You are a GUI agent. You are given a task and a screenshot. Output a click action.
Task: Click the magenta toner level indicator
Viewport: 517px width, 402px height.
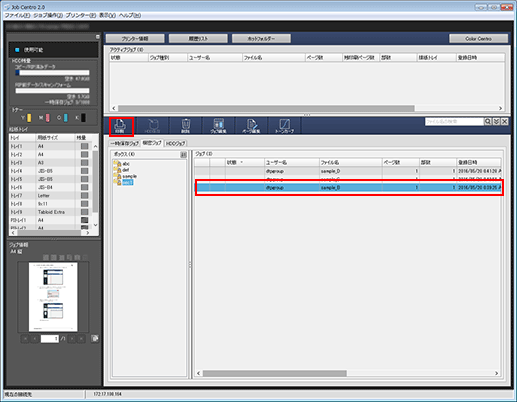[48, 118]
